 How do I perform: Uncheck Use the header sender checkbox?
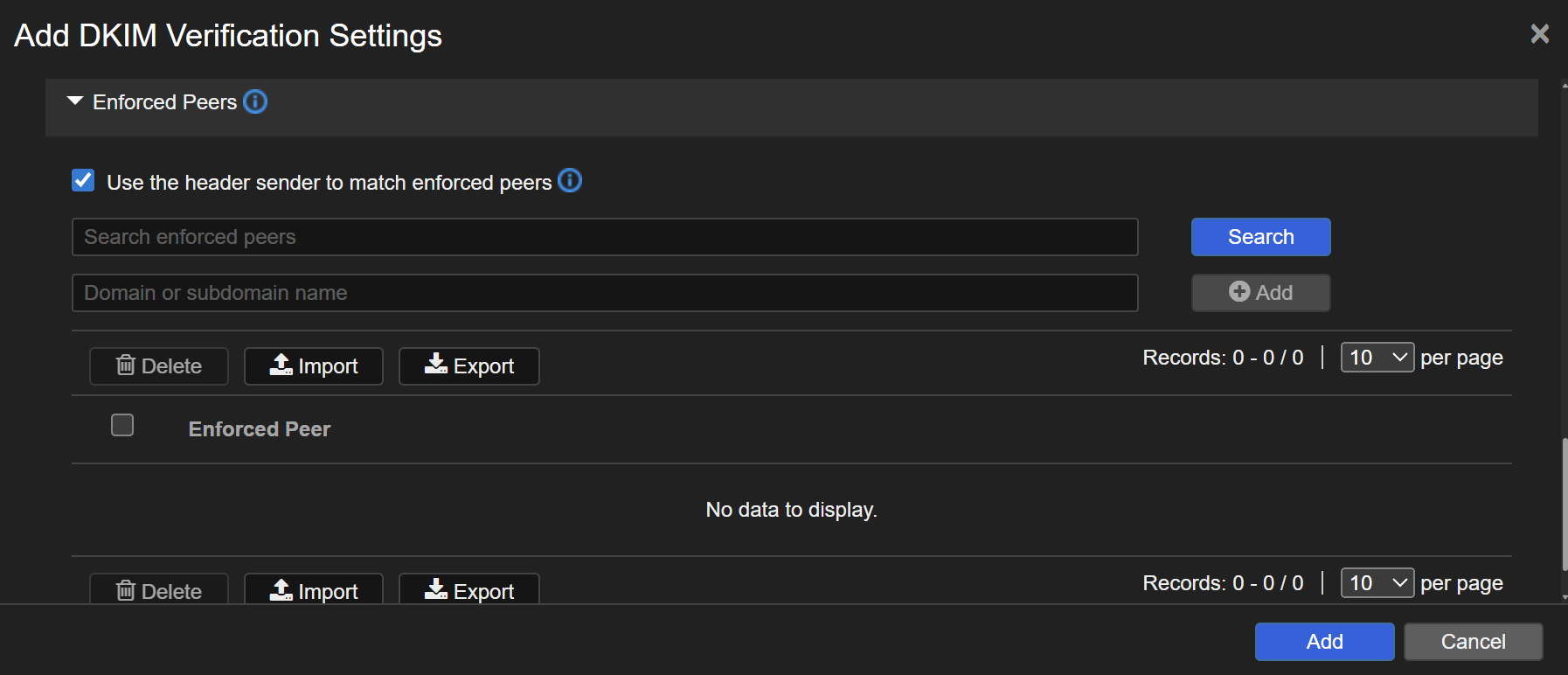[83, 181]
